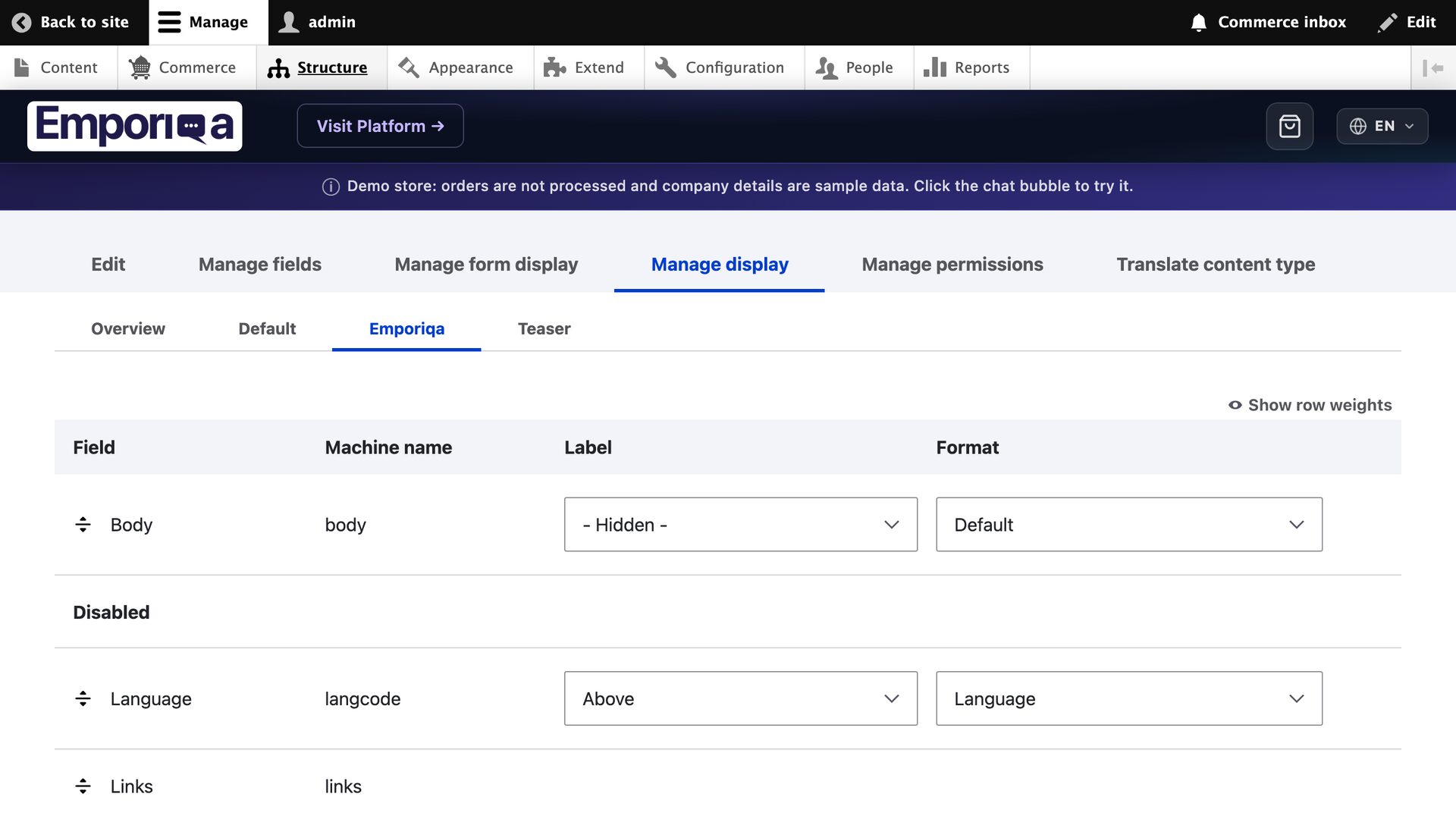Select the Emporiqa view mode tab
This screenshot has height=819, width=1456.
pyautogui.click(x=406, y=328)
